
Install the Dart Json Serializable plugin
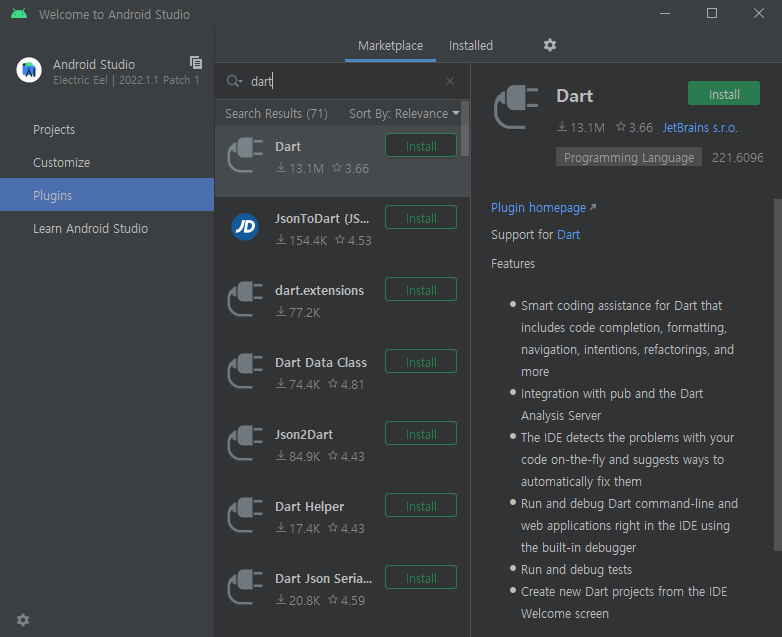point(421,578)
